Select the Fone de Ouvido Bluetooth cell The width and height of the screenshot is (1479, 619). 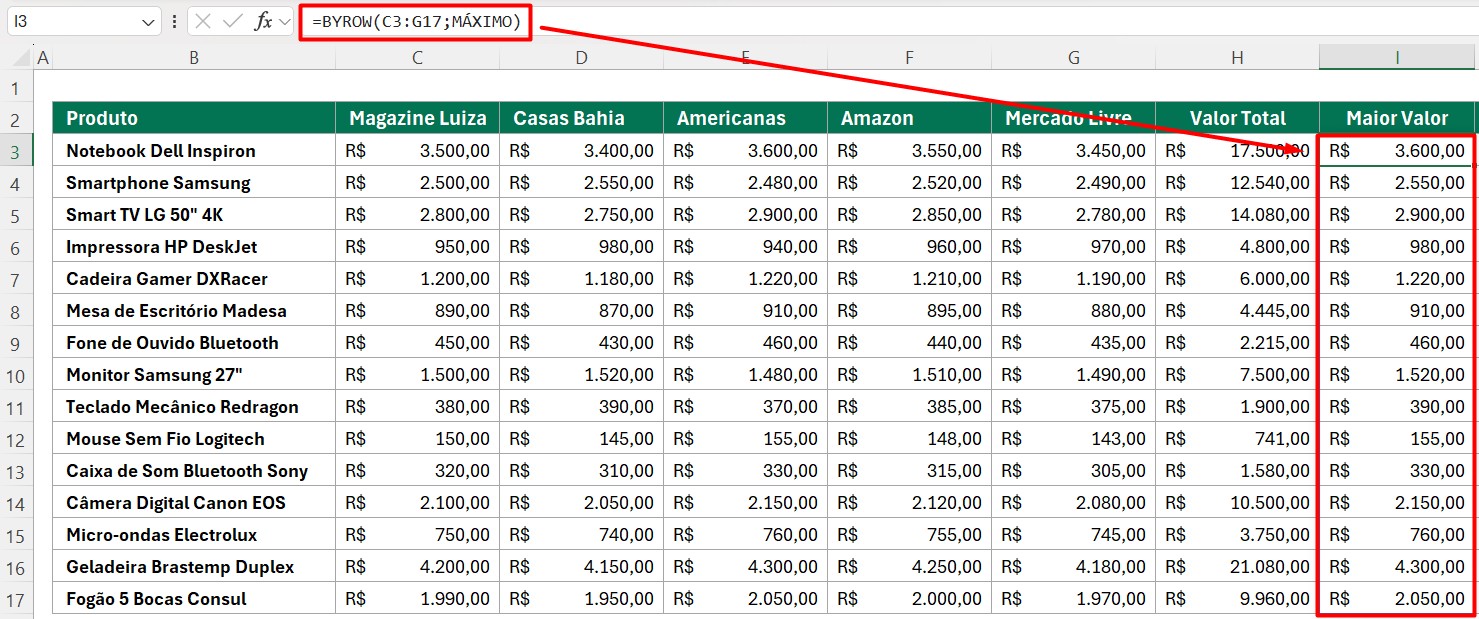(x=194, y=343)
